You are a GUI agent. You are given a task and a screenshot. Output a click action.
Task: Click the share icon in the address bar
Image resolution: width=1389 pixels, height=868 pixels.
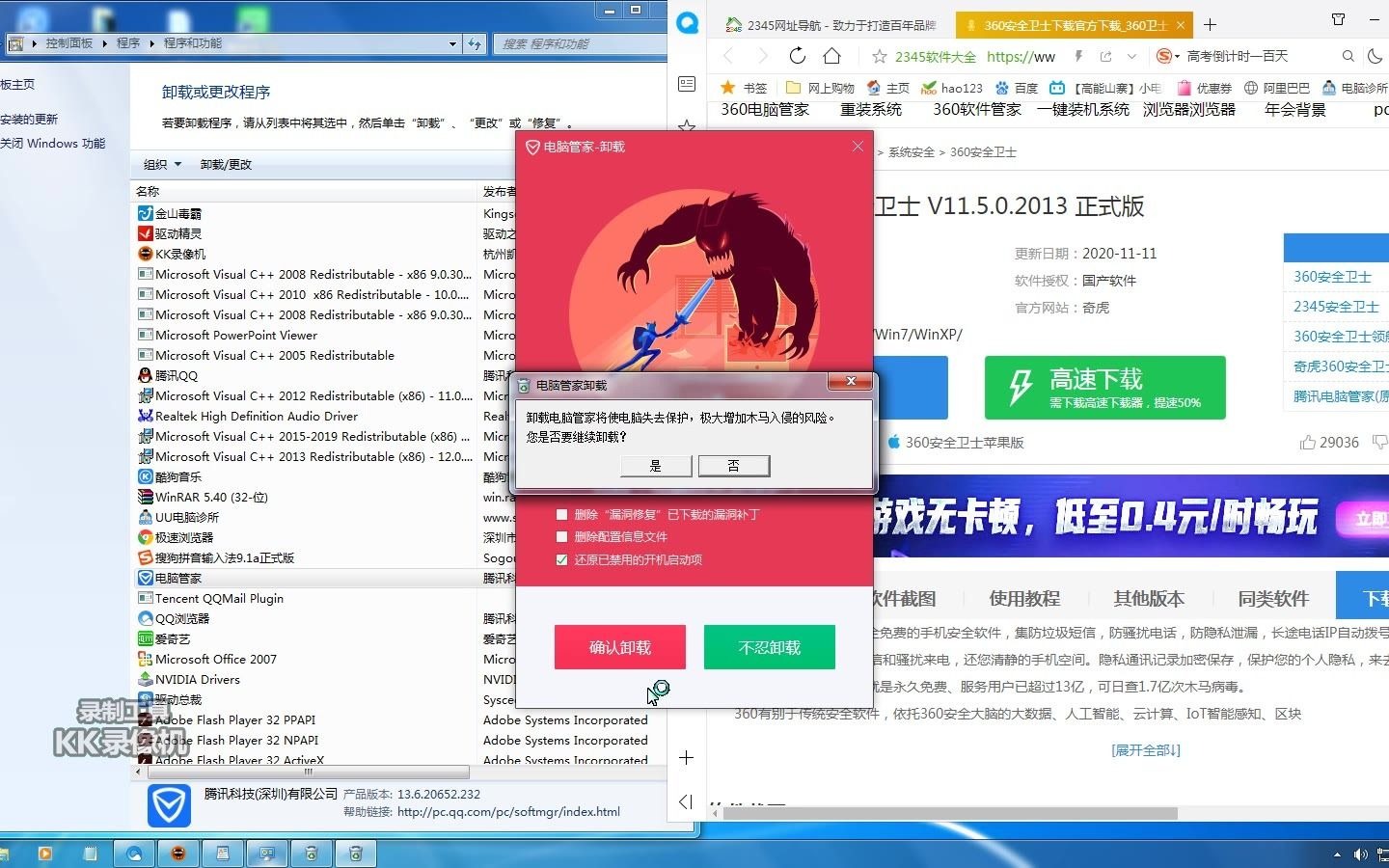pos(1105,57)
